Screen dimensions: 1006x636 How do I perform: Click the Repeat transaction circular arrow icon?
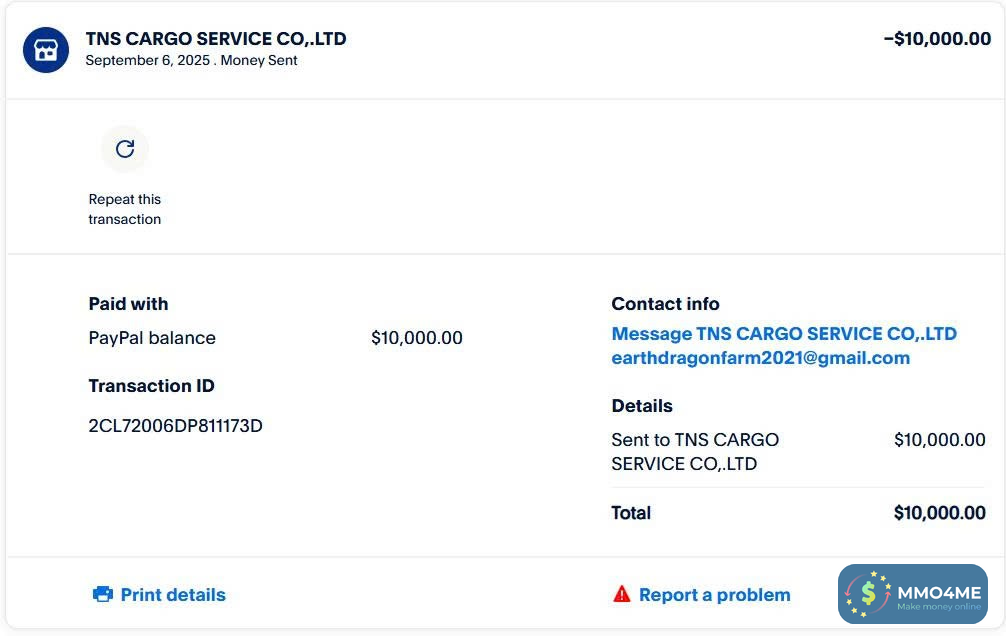(125, 149)
